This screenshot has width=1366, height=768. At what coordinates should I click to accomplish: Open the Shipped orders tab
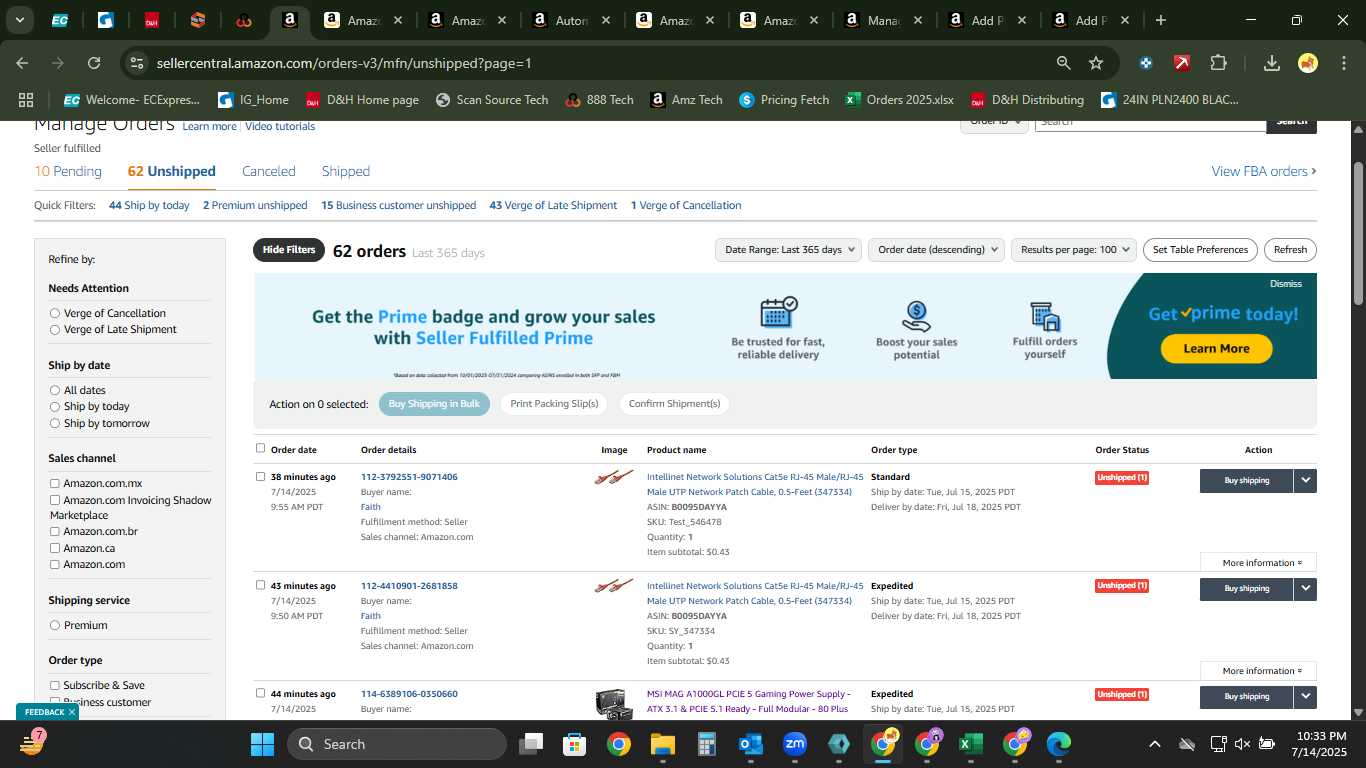pyautogui.click(x=346, y=171)
